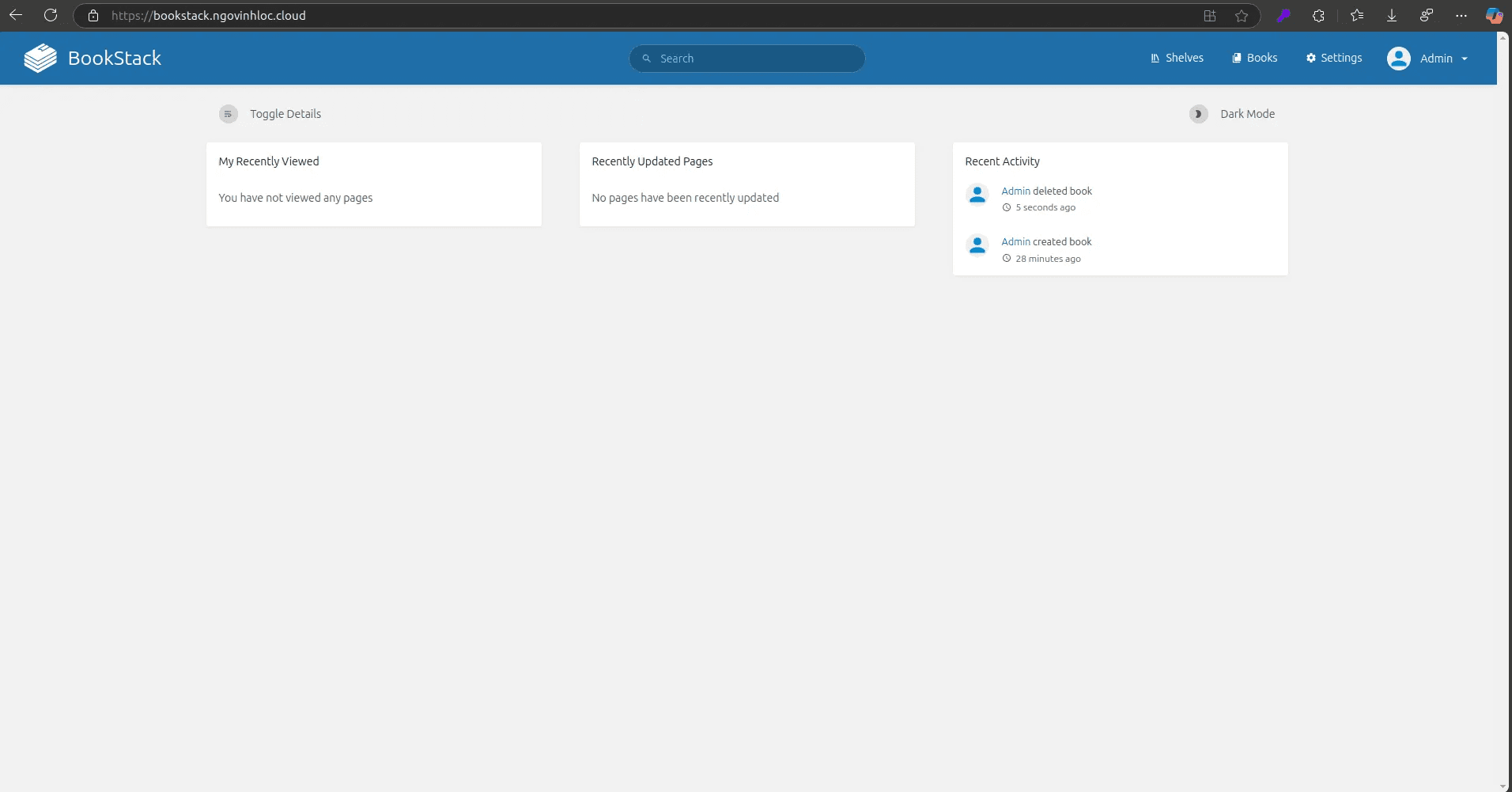Click inside the Search input field
This screenshot has width=1512, height=792.
(747, 58)
